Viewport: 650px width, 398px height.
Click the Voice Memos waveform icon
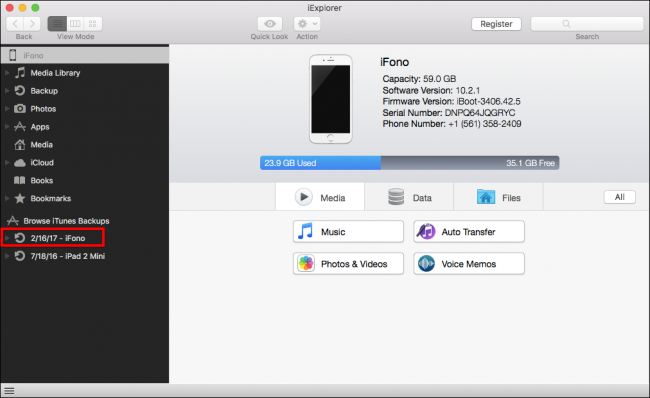coord(426,263)
